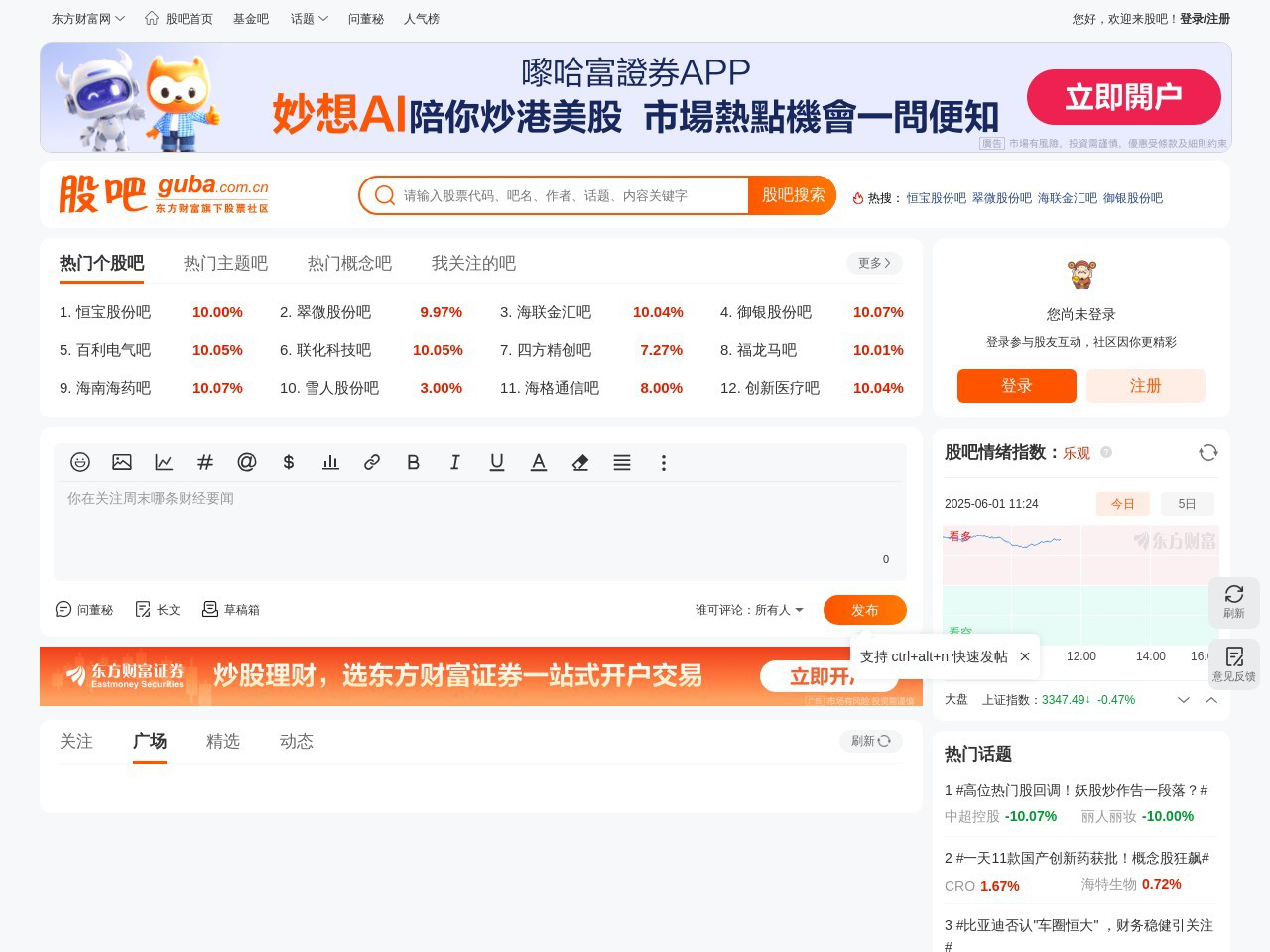Image resolution: width=1270 pixels, height=952 pixels.
Task: Open 百利电气吧 in the hot list
Action: [113, 350]
